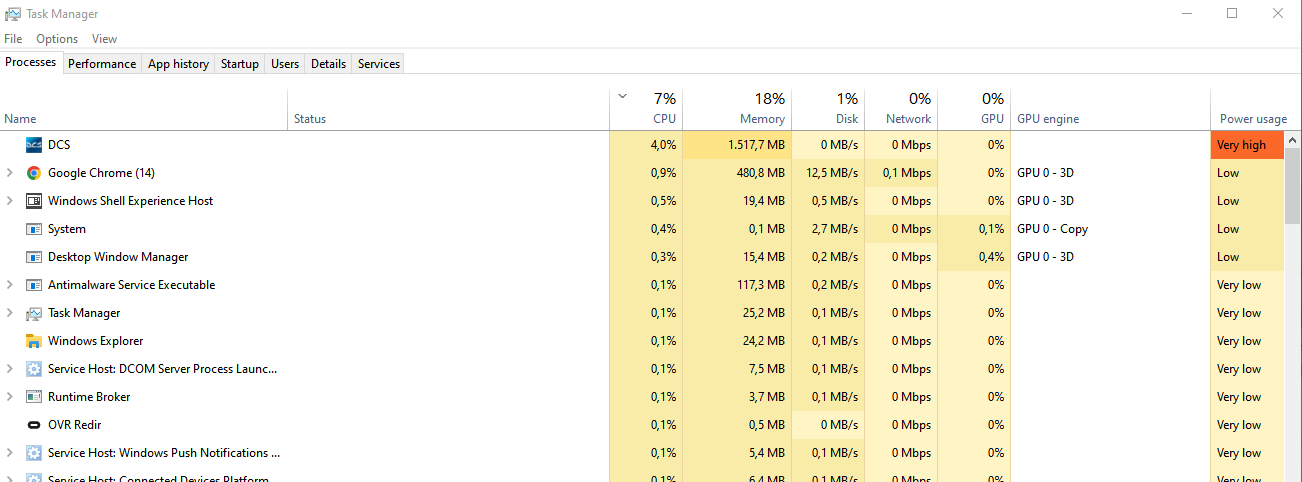Click the DCS process icon
The image size is (1302, 482).
click(33, 145)
